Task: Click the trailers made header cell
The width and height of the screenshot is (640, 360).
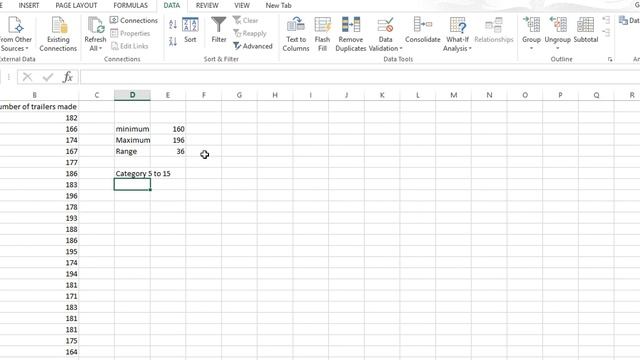Action: click(39, 107)
